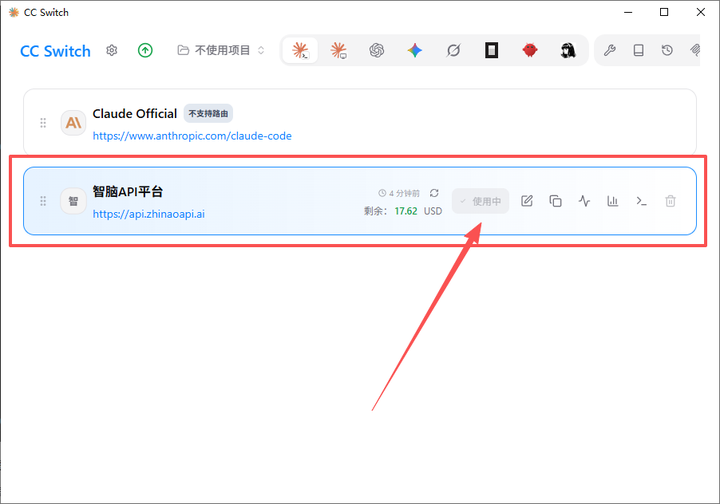Click the Claude Official Anthropic logo
Image resolution: width=720 pixels, height=504 pixels.
[x=73, y=123]
